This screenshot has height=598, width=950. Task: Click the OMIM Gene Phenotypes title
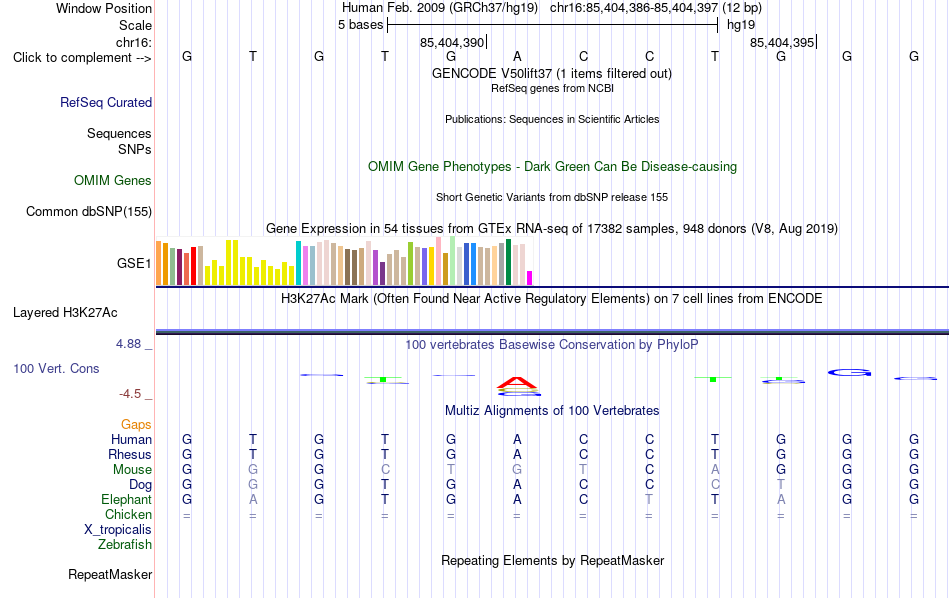pos(553,167)
